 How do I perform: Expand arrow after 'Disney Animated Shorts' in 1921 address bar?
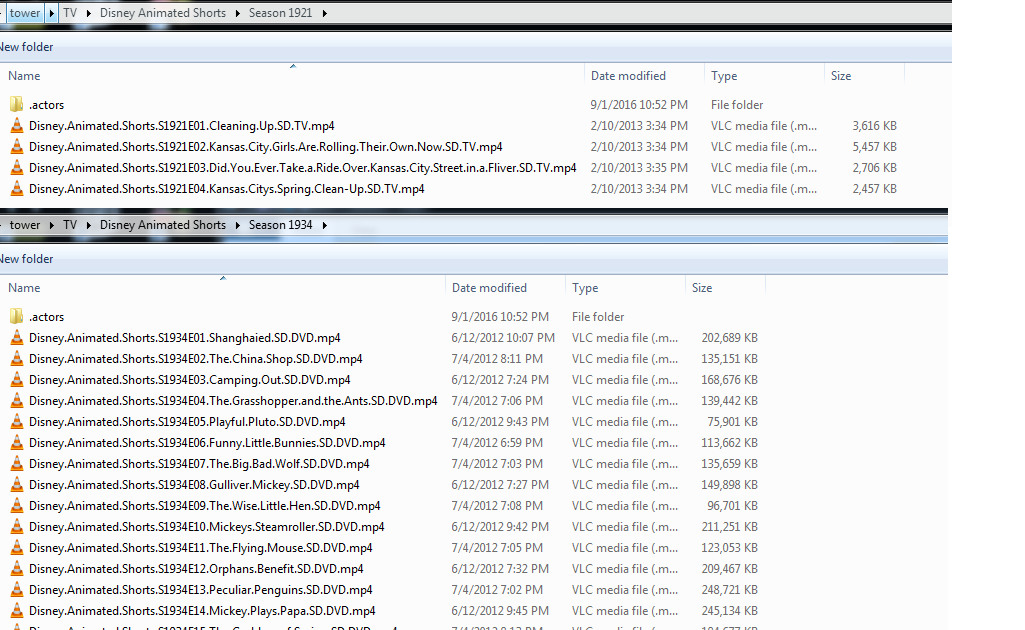[237, 13]
